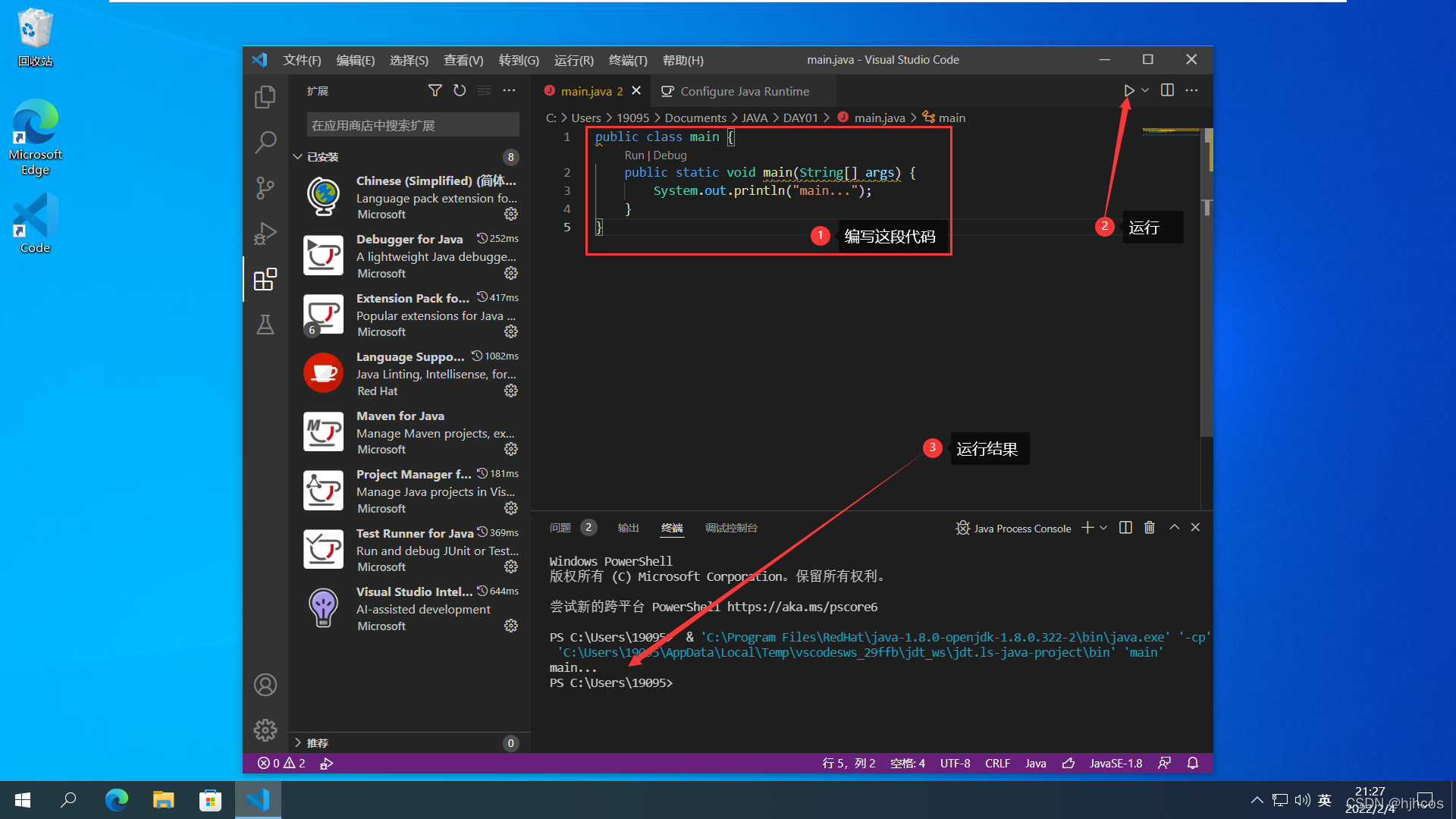Click the Run code lens above main
The image size is (1456, 819).
(634, 155)
